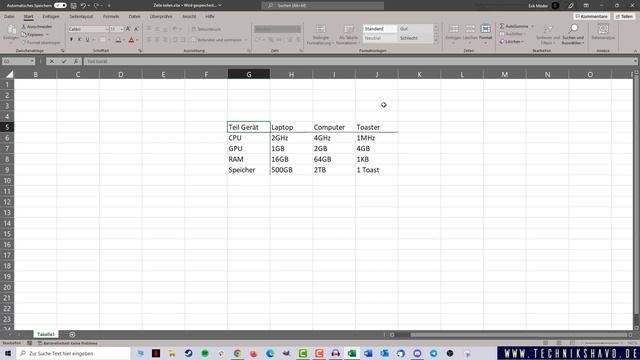Switch to the Einfügen ribbon tab
640x360 pixels.
(51, 16)
